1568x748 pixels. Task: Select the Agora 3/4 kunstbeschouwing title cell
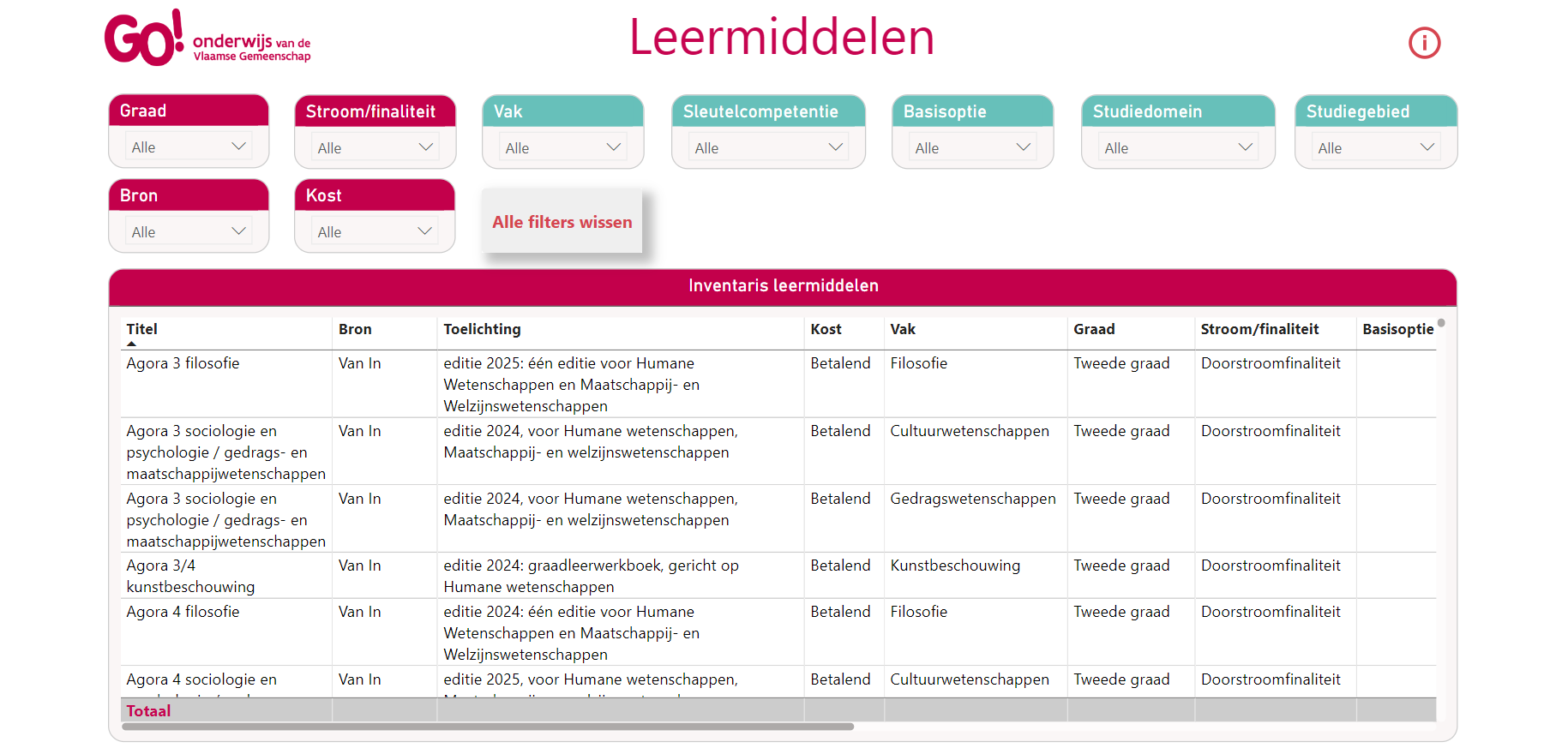[x=190, y=576]
